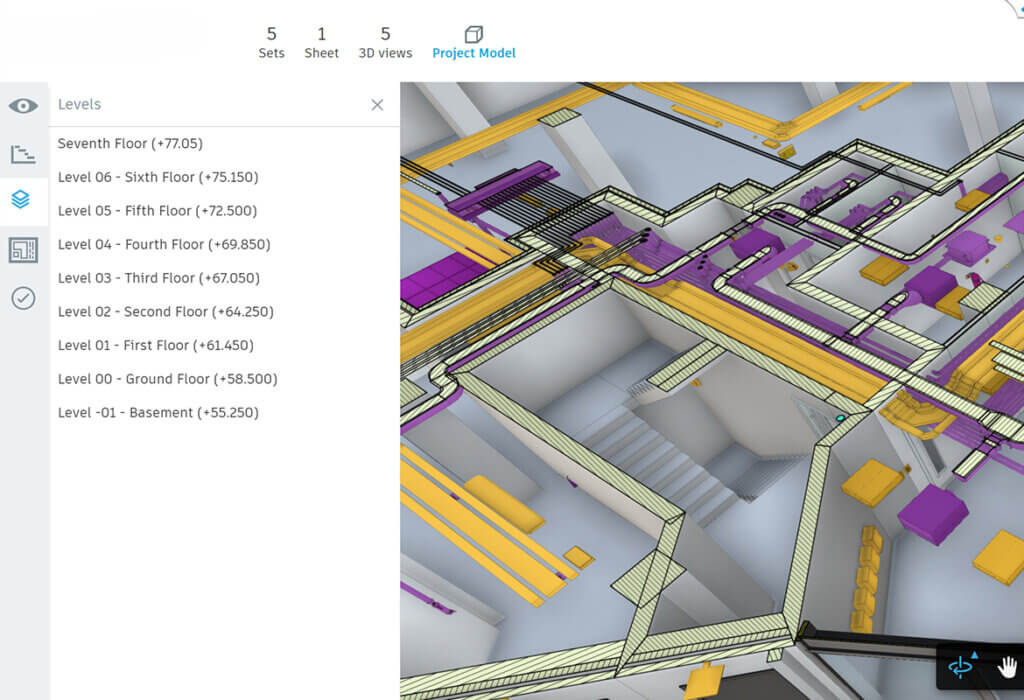Click the eye icon in the left sidebar
The width and height of the screenshot is (1024, 700).
(x=23, y=105)
